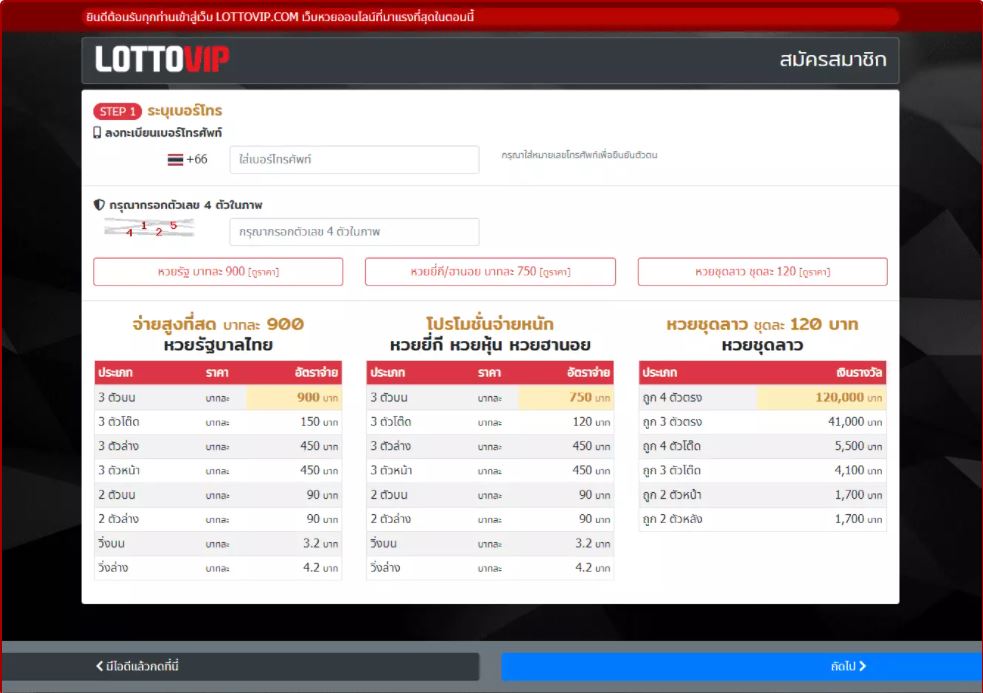Click 3 ตัวหน้า in the หวยรัฐบาลไทย table
The width and height of the screenshot is (983, 693).
[119, 470]
